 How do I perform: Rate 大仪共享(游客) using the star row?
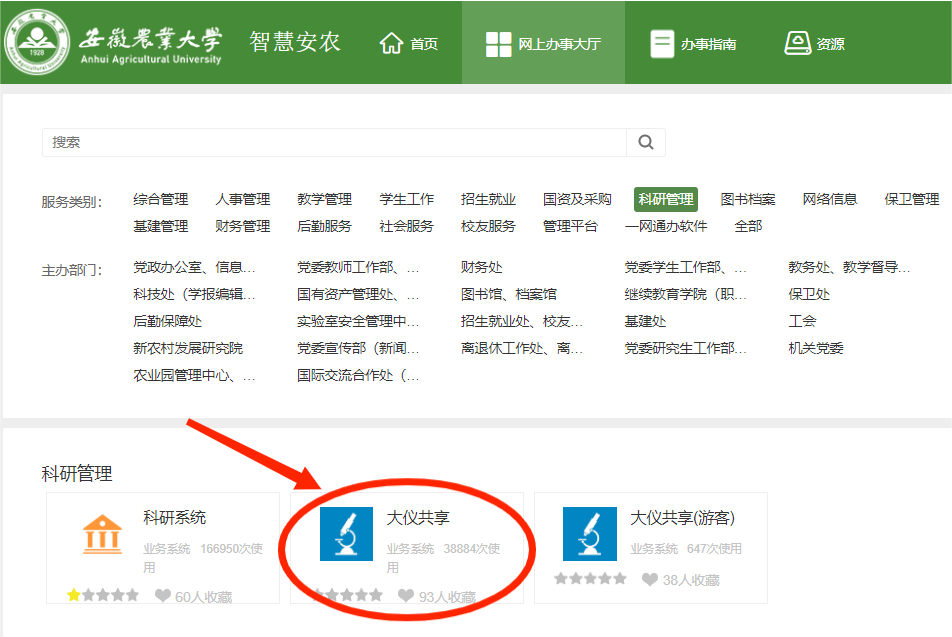tap(590, 579)
